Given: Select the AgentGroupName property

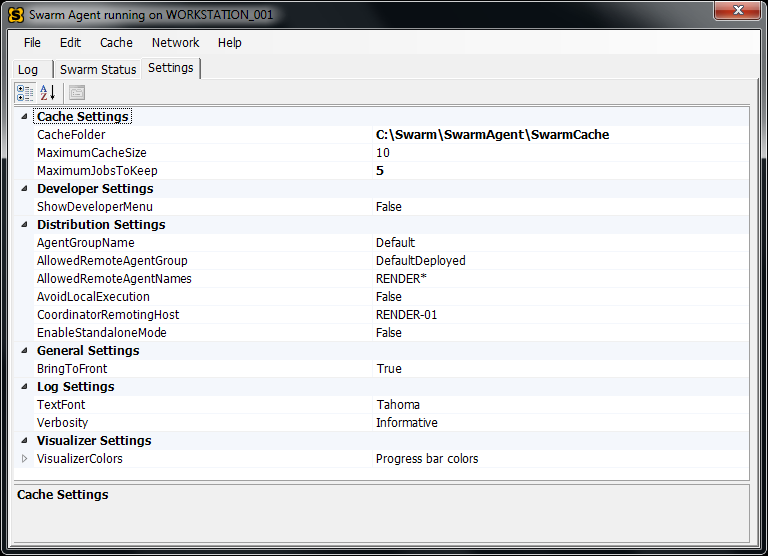Looking at the screenshot, I should point(85,242).
